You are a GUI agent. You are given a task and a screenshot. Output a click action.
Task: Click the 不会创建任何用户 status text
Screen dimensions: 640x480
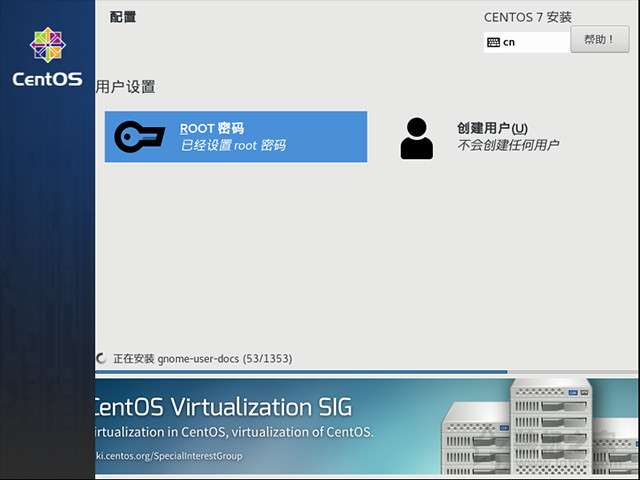[x=508, y=145]
